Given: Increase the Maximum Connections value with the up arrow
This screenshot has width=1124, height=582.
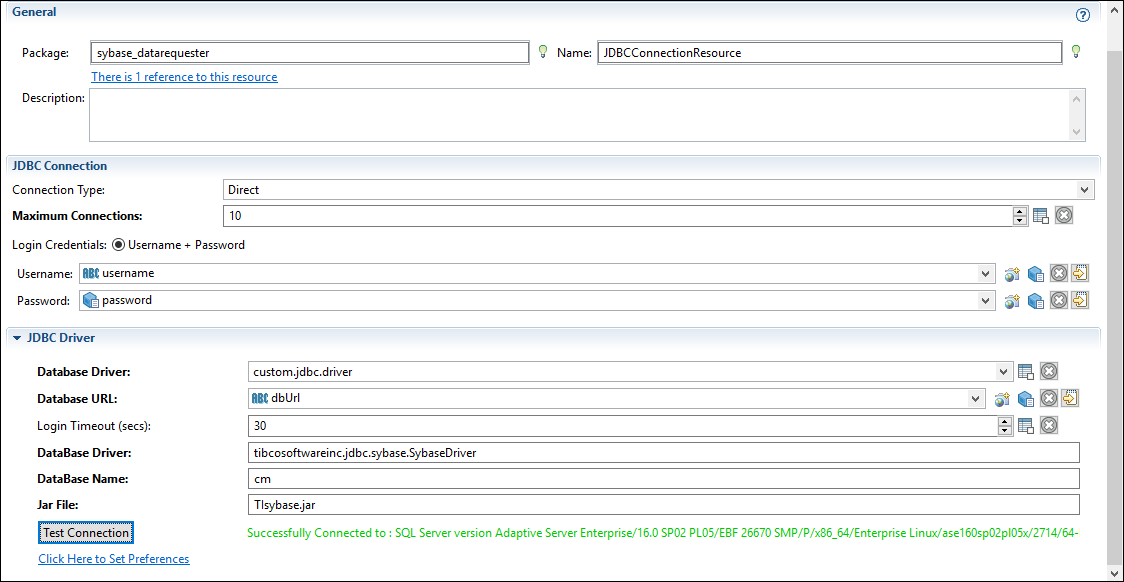Looking at the screenshot, I should (x=1019, y=211).
